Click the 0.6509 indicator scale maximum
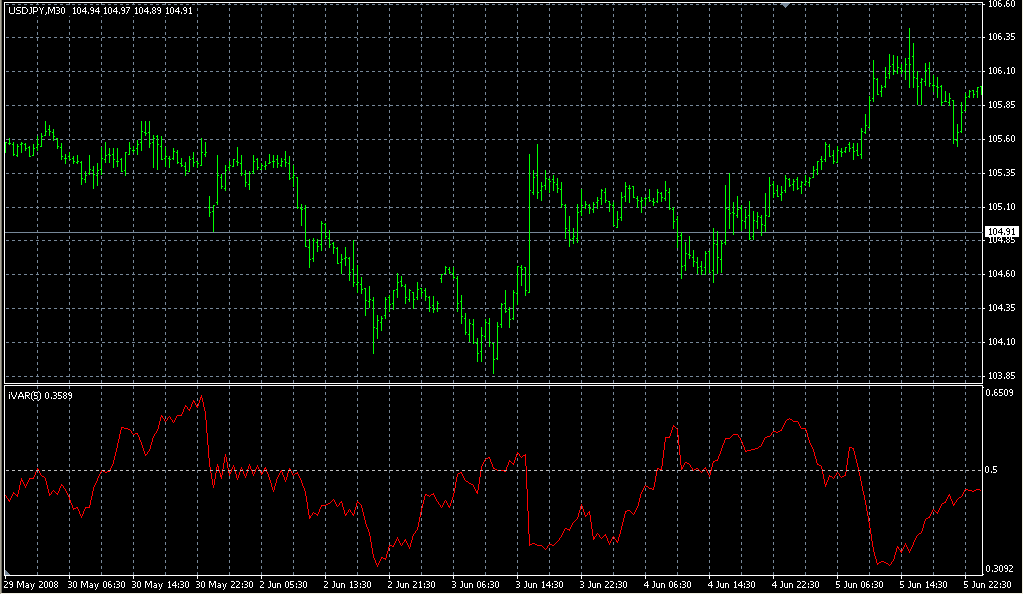 click(1001, 394)
